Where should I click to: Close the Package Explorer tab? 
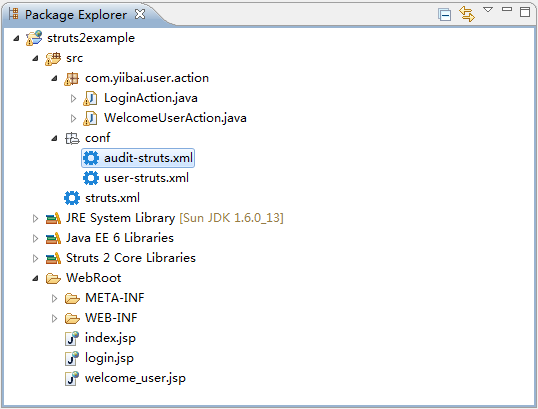click(140, 14)
